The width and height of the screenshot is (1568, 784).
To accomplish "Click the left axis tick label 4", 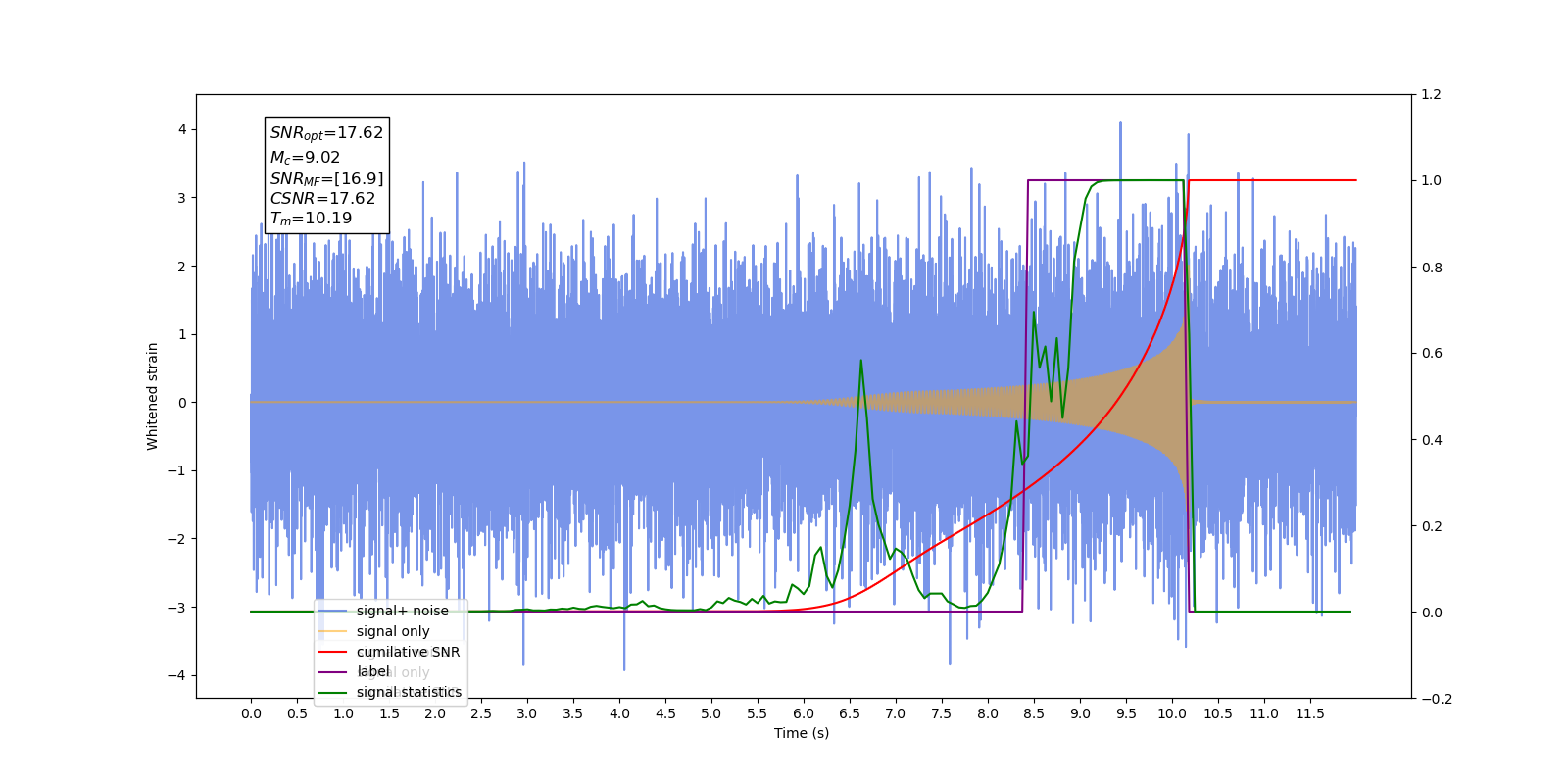I will click(181, 130).
